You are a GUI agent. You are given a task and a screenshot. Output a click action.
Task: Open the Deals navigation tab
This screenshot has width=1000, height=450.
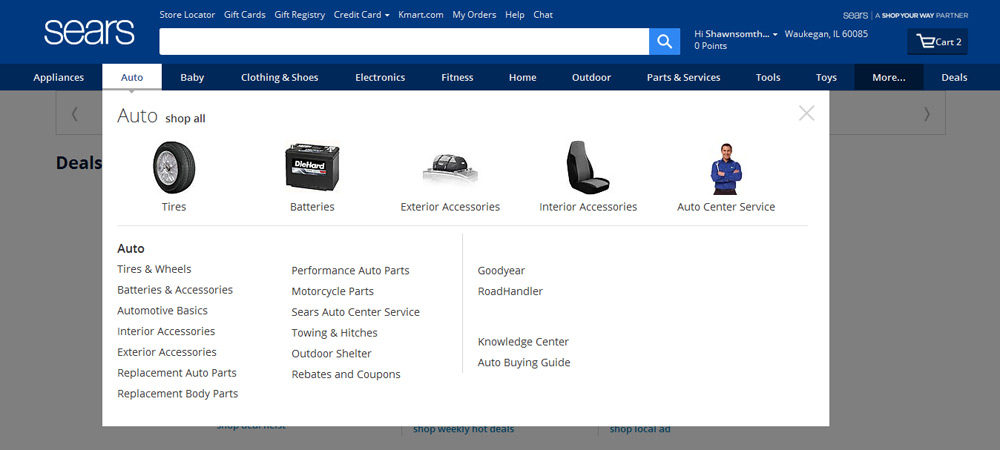(954, 77)
